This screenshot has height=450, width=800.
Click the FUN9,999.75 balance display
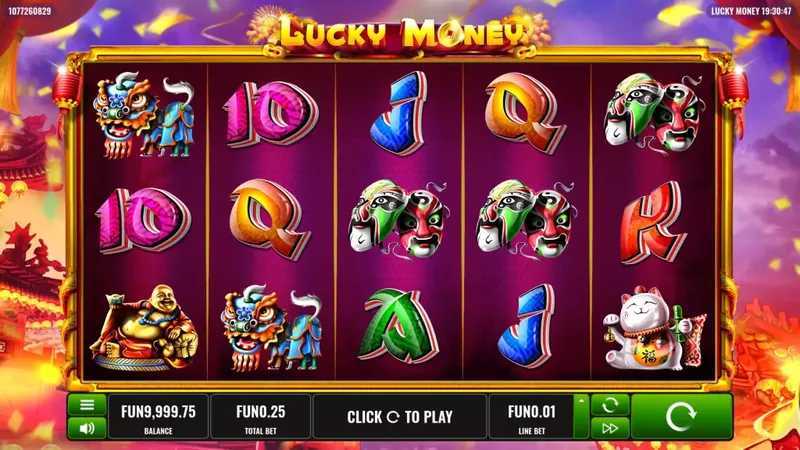(x=158, y=417)
